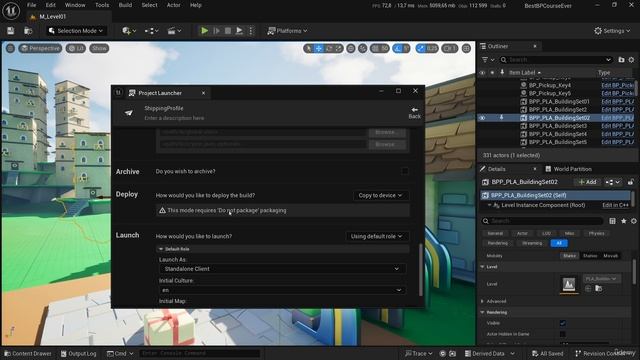Open the Using default role launch dropdown

(376, 236)
